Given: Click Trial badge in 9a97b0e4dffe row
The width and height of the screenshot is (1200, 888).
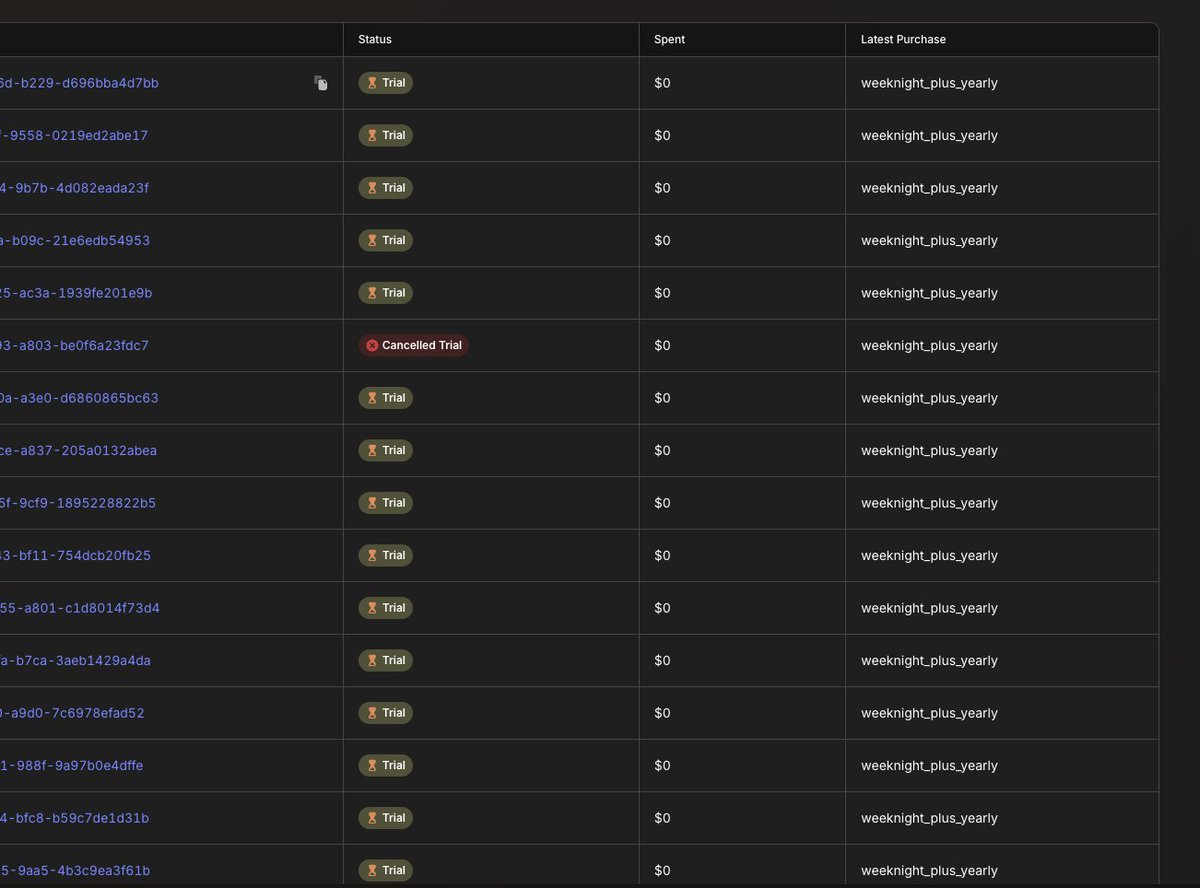Looking at the screenshot, I should point(386,765).
